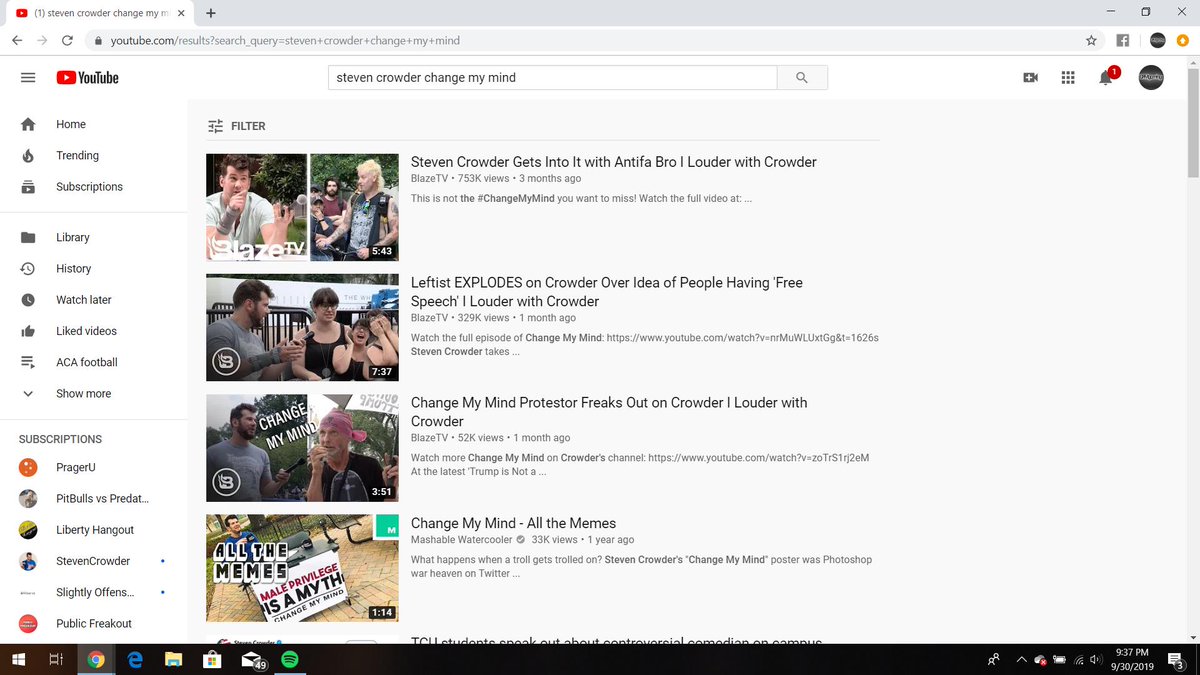Viewport: 1200px width, 675px height.
Task: Open Leftist EXPLODES video thumbnail
Action: coord(302,327)
